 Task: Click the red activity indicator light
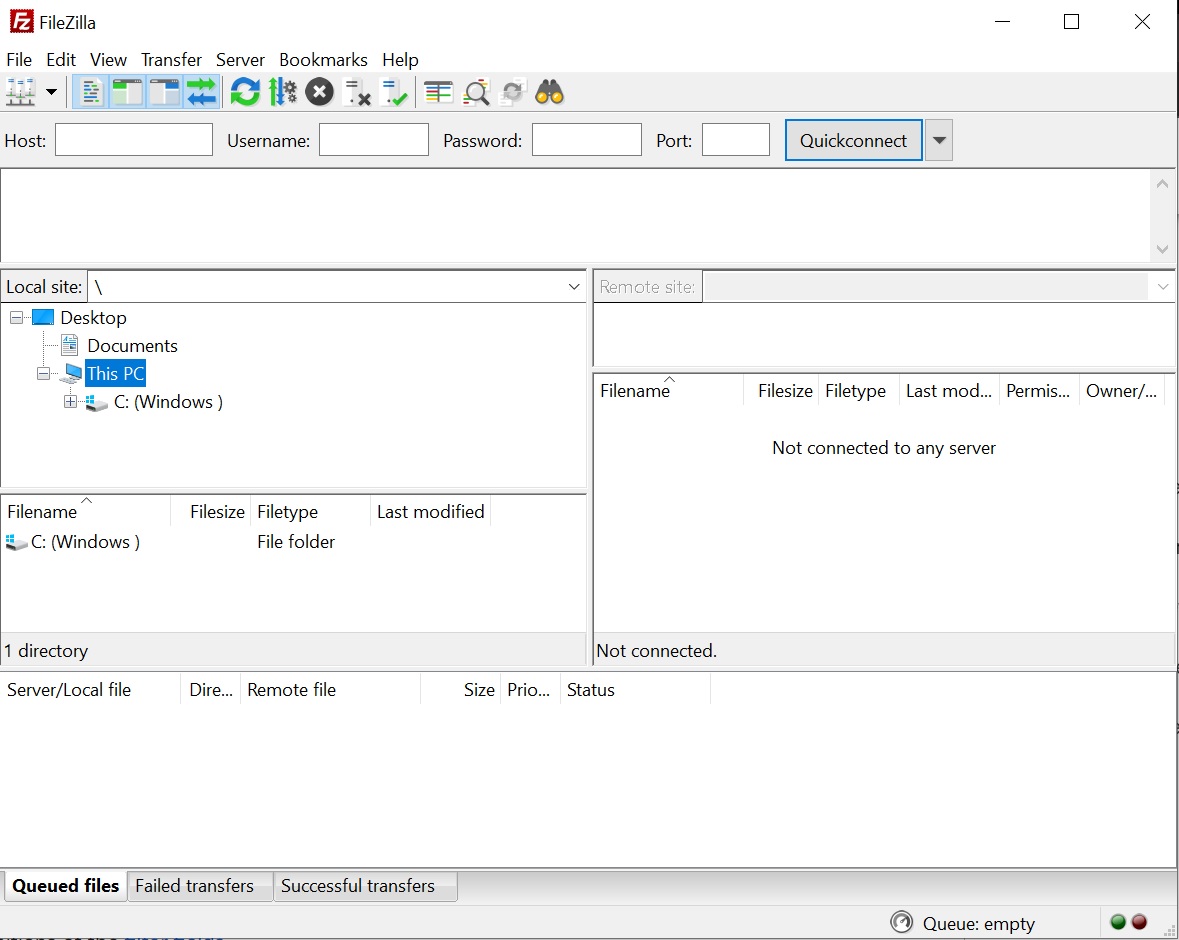click(1140, 922)
